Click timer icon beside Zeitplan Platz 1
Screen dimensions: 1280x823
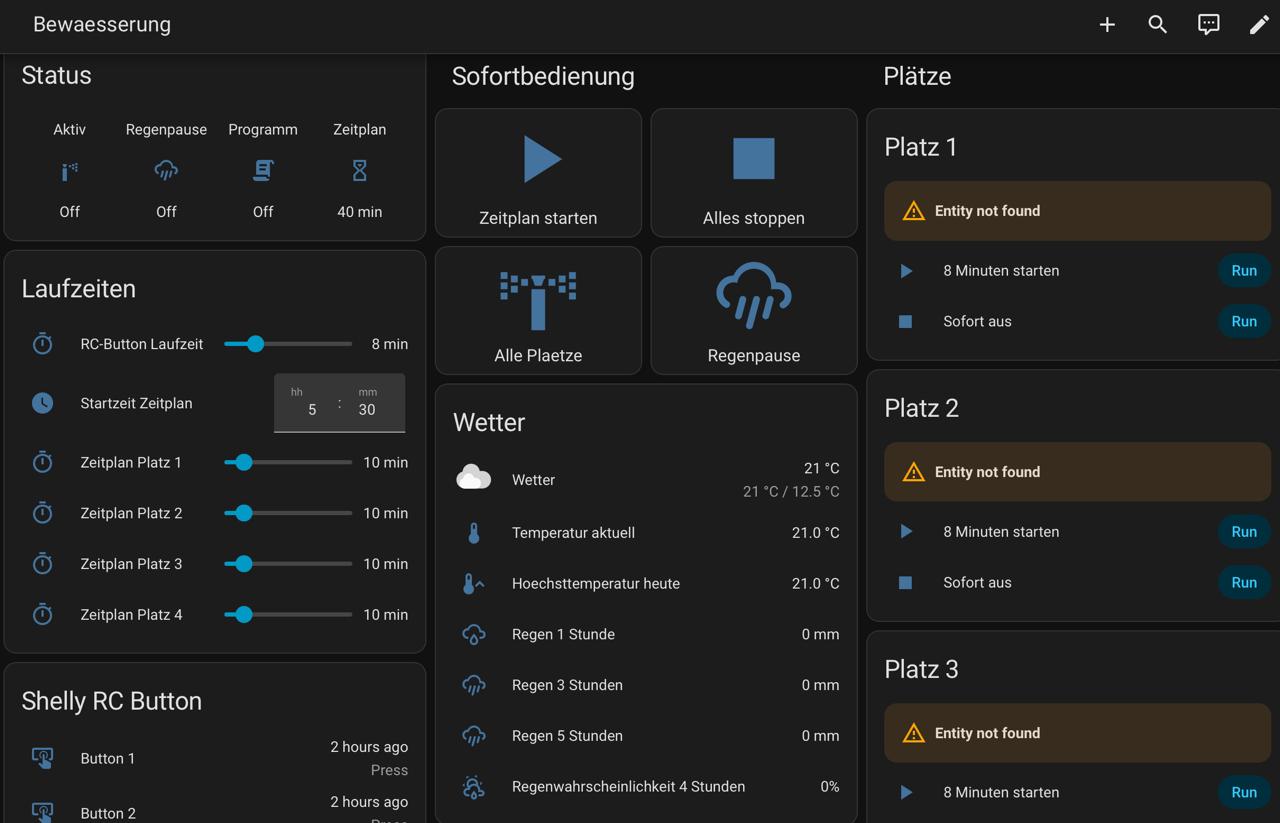coord(42,462)
